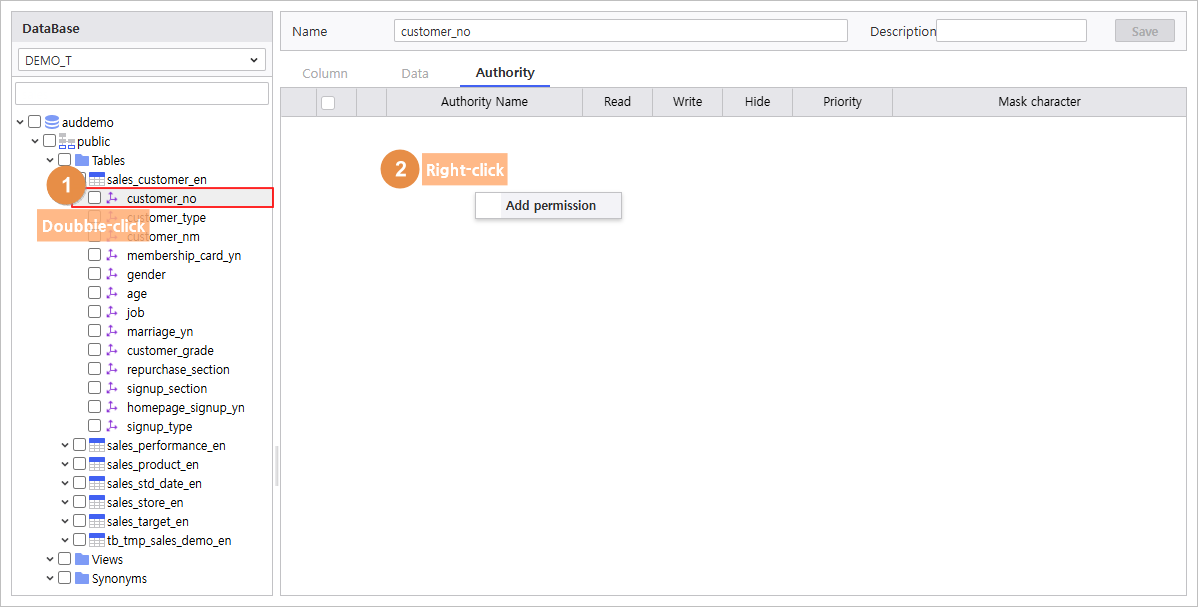Screen dimensions: 1198x607
Task: Click the gender column icon
Action: (x=112, y=274)
